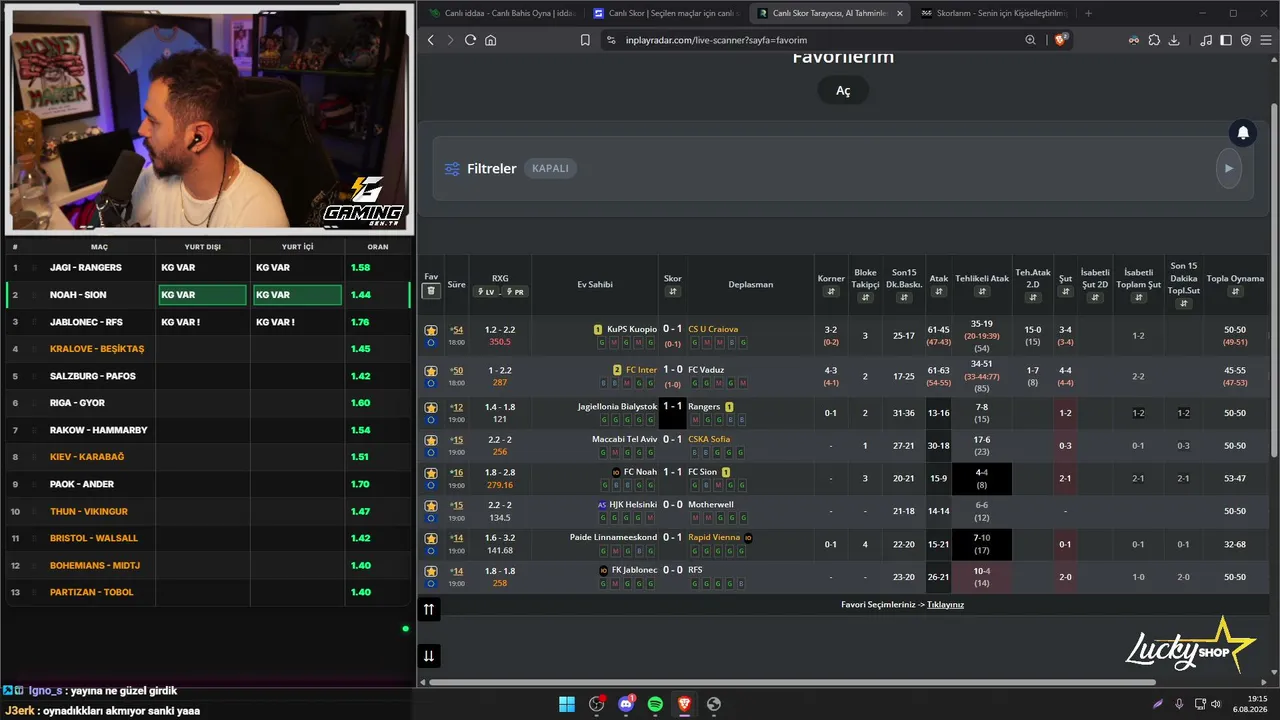Open the browser extensions puzzle icon
This screenshot has width=1280, height=720.
[1154, 40]
